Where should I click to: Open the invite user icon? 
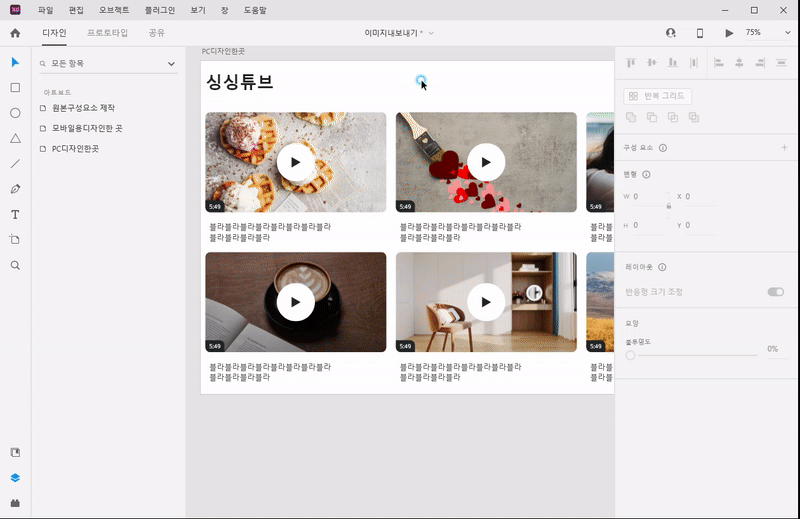[x=671, y=33]
